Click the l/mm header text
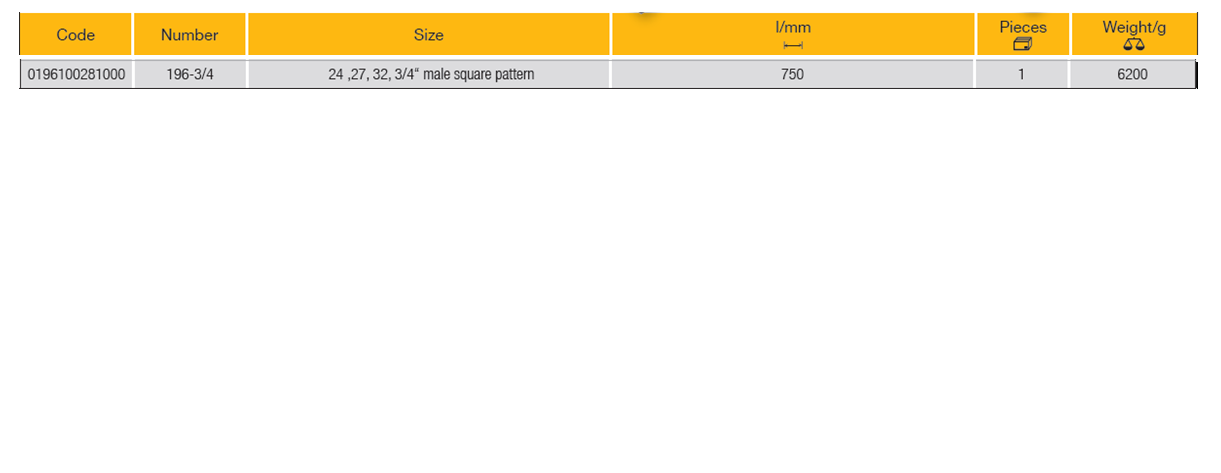The width and height of the screenshot is (1221, 473). point(793,28)
